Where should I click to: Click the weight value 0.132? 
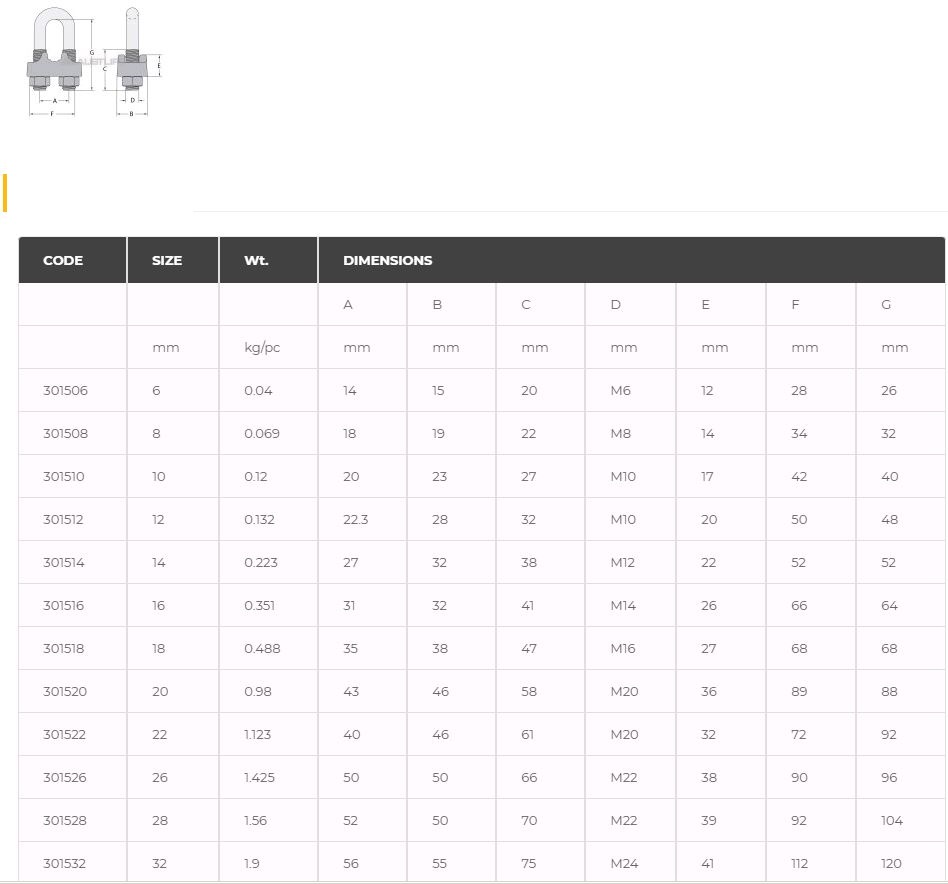point(259,519)
